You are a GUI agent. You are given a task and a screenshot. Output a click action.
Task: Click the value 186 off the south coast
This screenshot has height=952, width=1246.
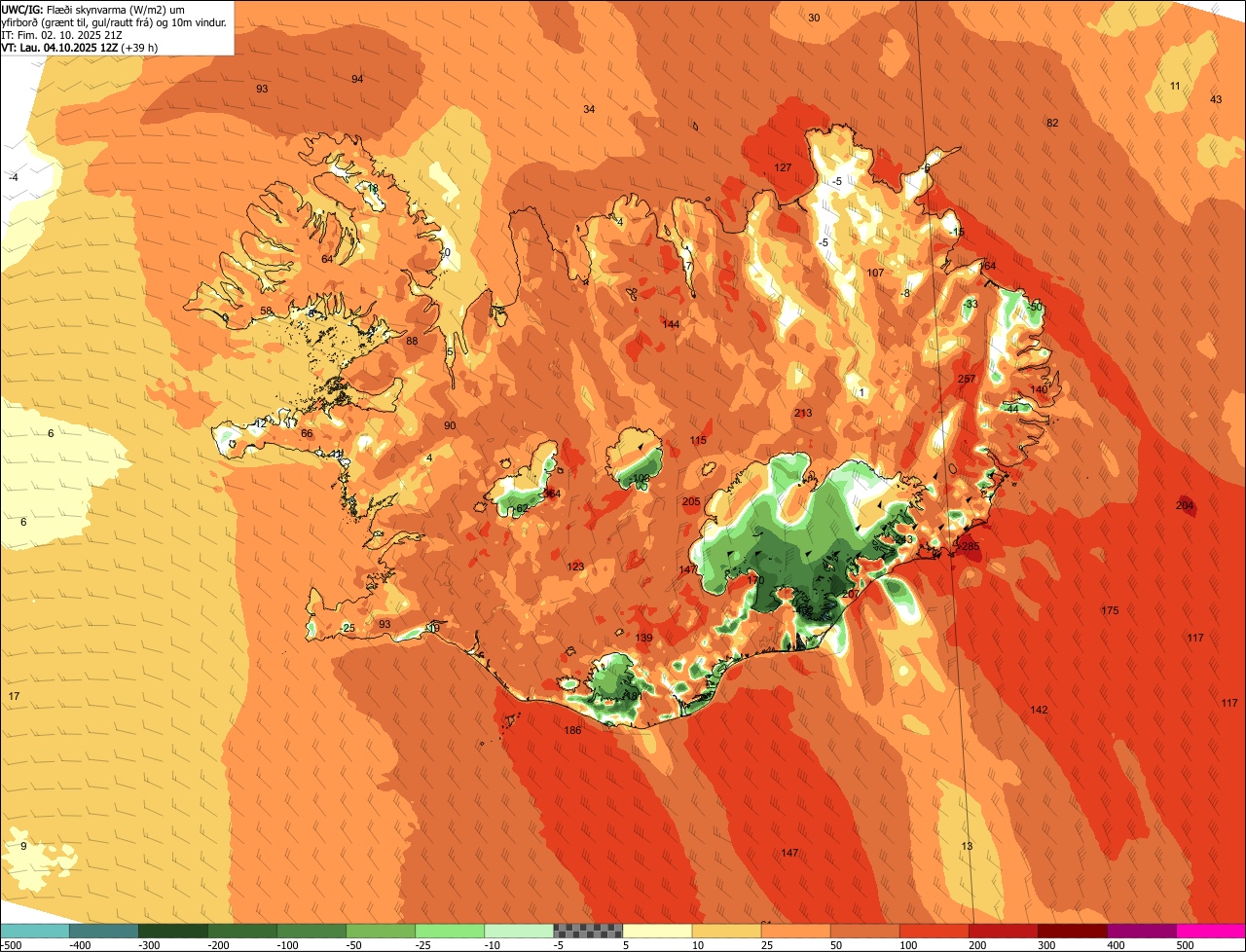(572, 730)
